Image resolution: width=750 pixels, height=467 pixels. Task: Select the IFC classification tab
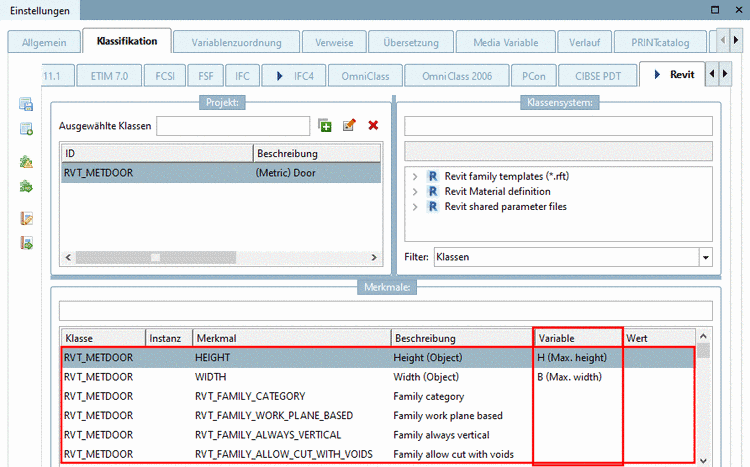point(242,76)
